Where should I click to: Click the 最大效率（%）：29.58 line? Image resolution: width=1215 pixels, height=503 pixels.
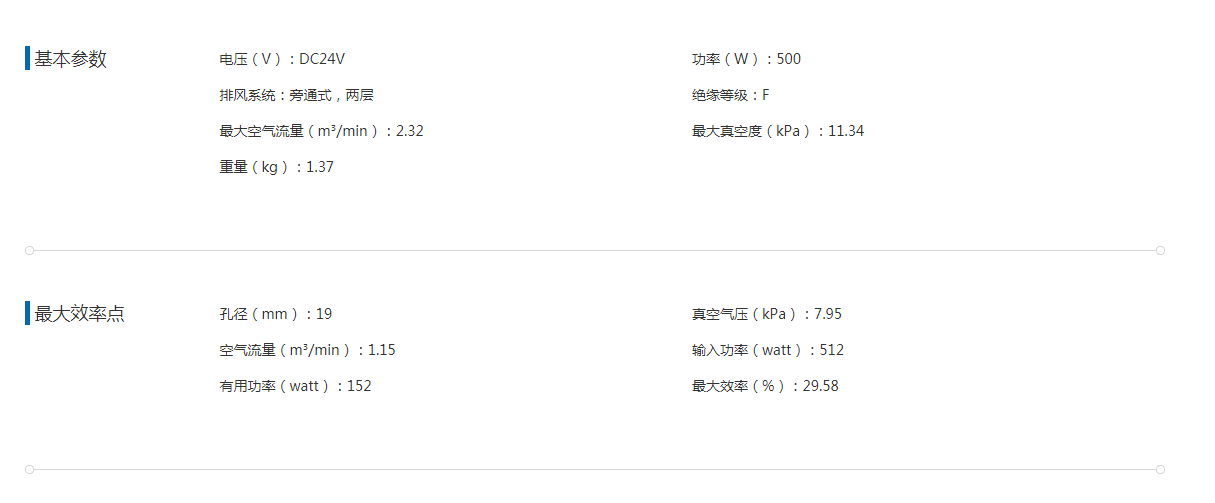click(x=765, y=386)
